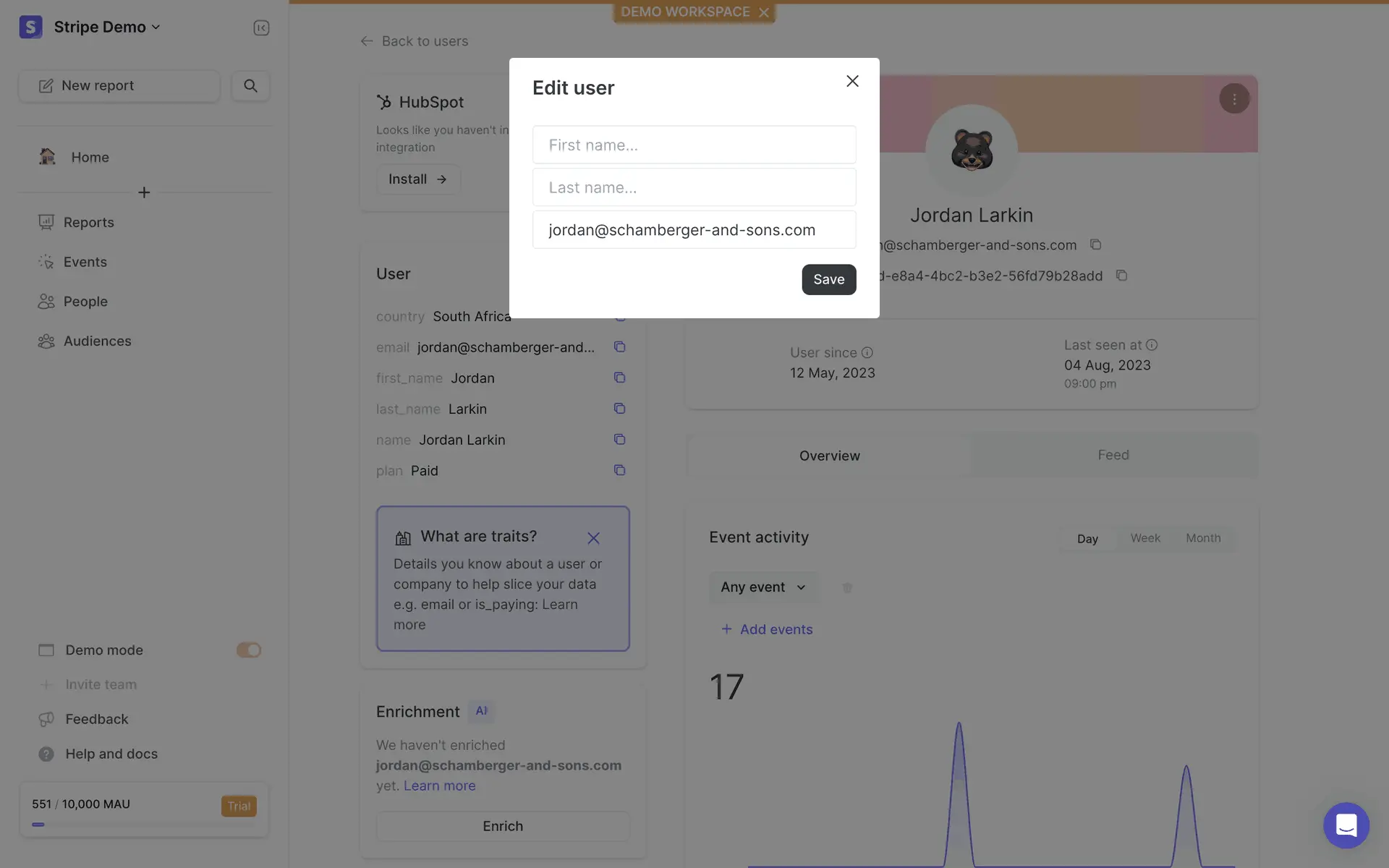Copy the first_name trait value
This screenshot has height=868, width=1389.
pyautogui.click(x=619, y=378)
